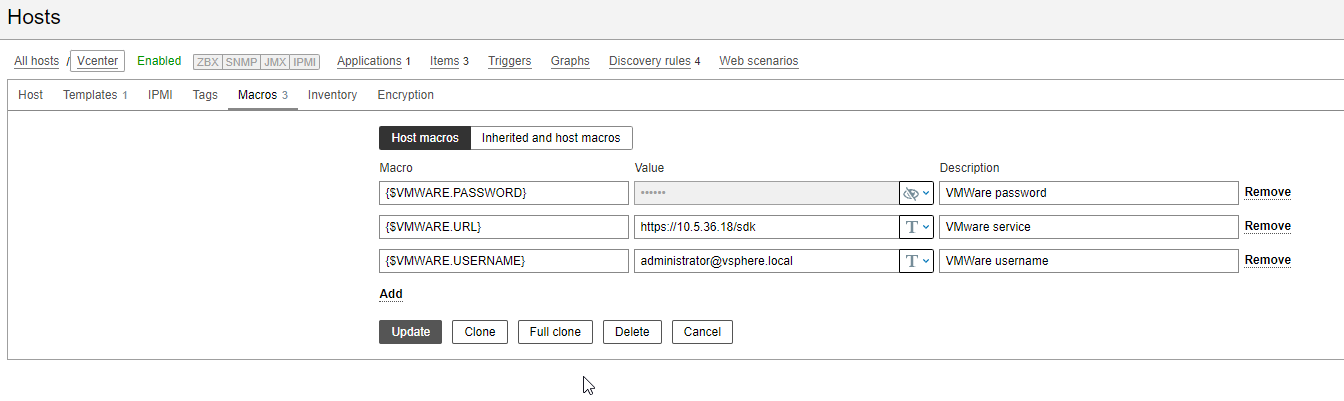Open the Encryption tab

[x=405, y=95]
